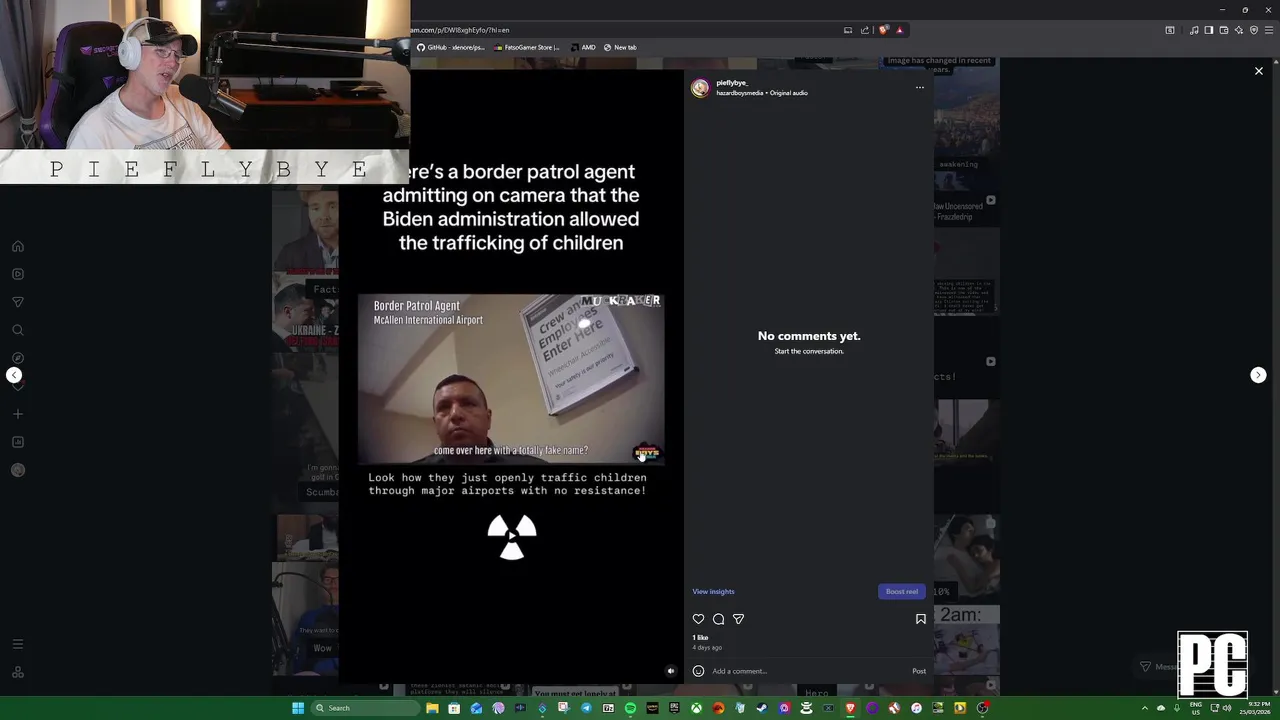Show hidden system tray icons chevron
1280x720 pixels.
(1146, 708)
